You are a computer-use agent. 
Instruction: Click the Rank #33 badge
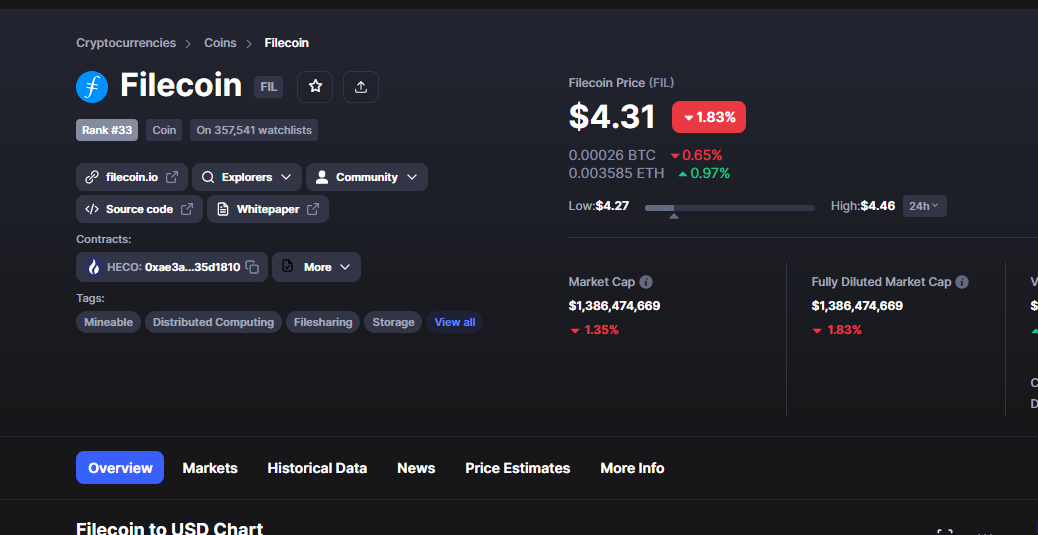point(107,130)
